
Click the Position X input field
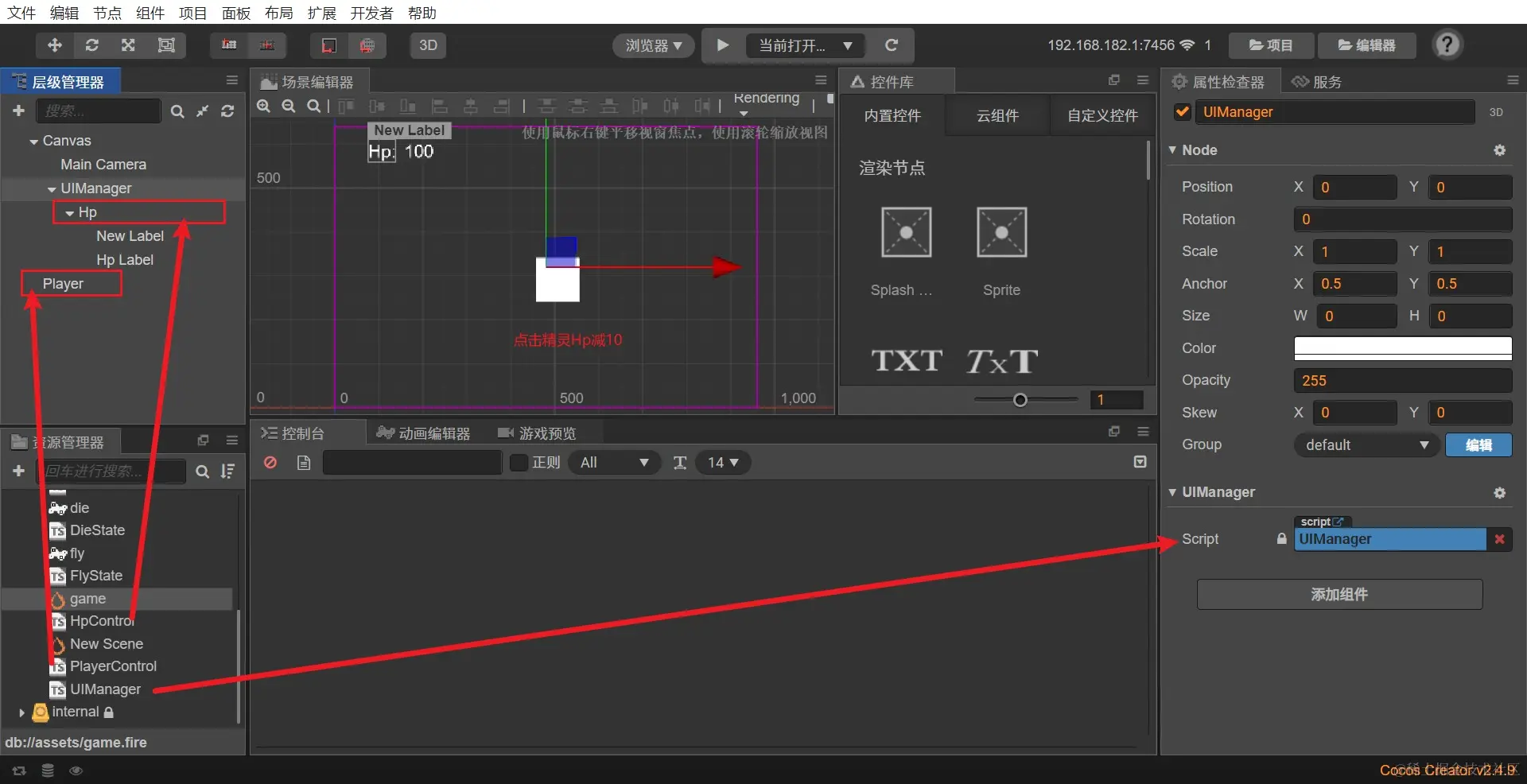(1354, 188)
